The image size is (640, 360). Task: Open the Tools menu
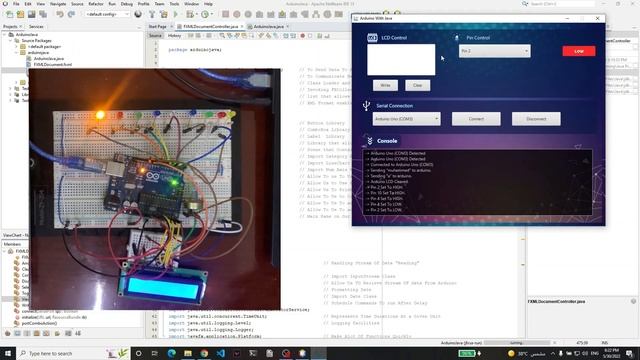pos(174,4)
